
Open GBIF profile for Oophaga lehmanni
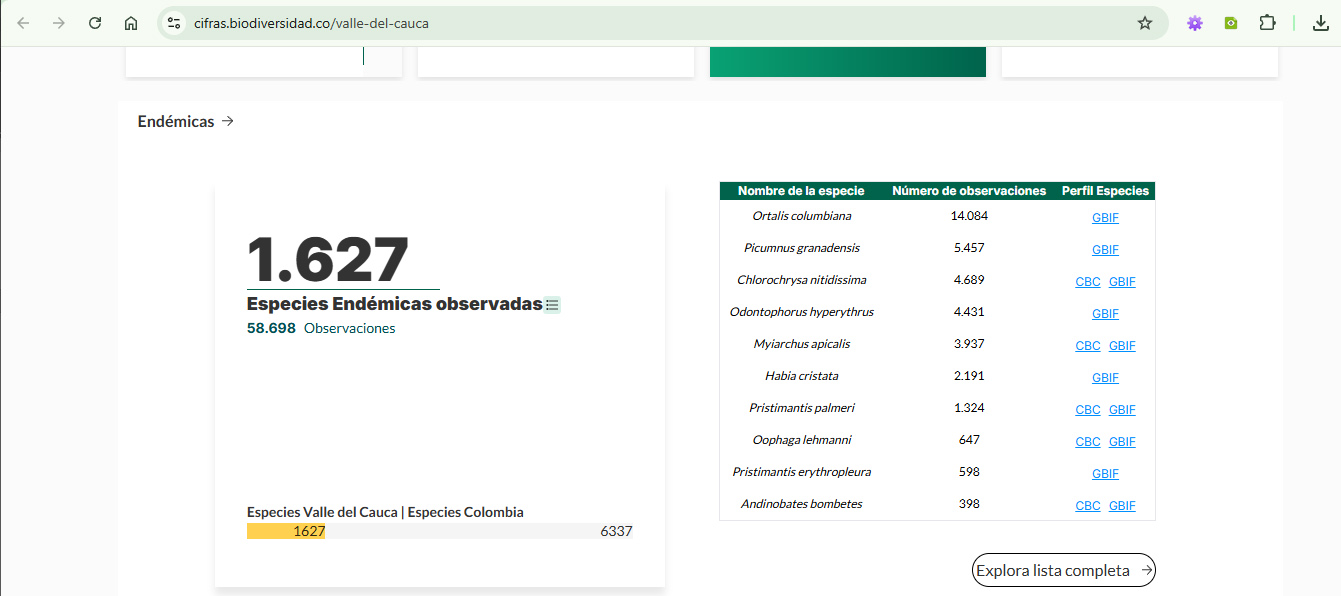(1122, 442)
